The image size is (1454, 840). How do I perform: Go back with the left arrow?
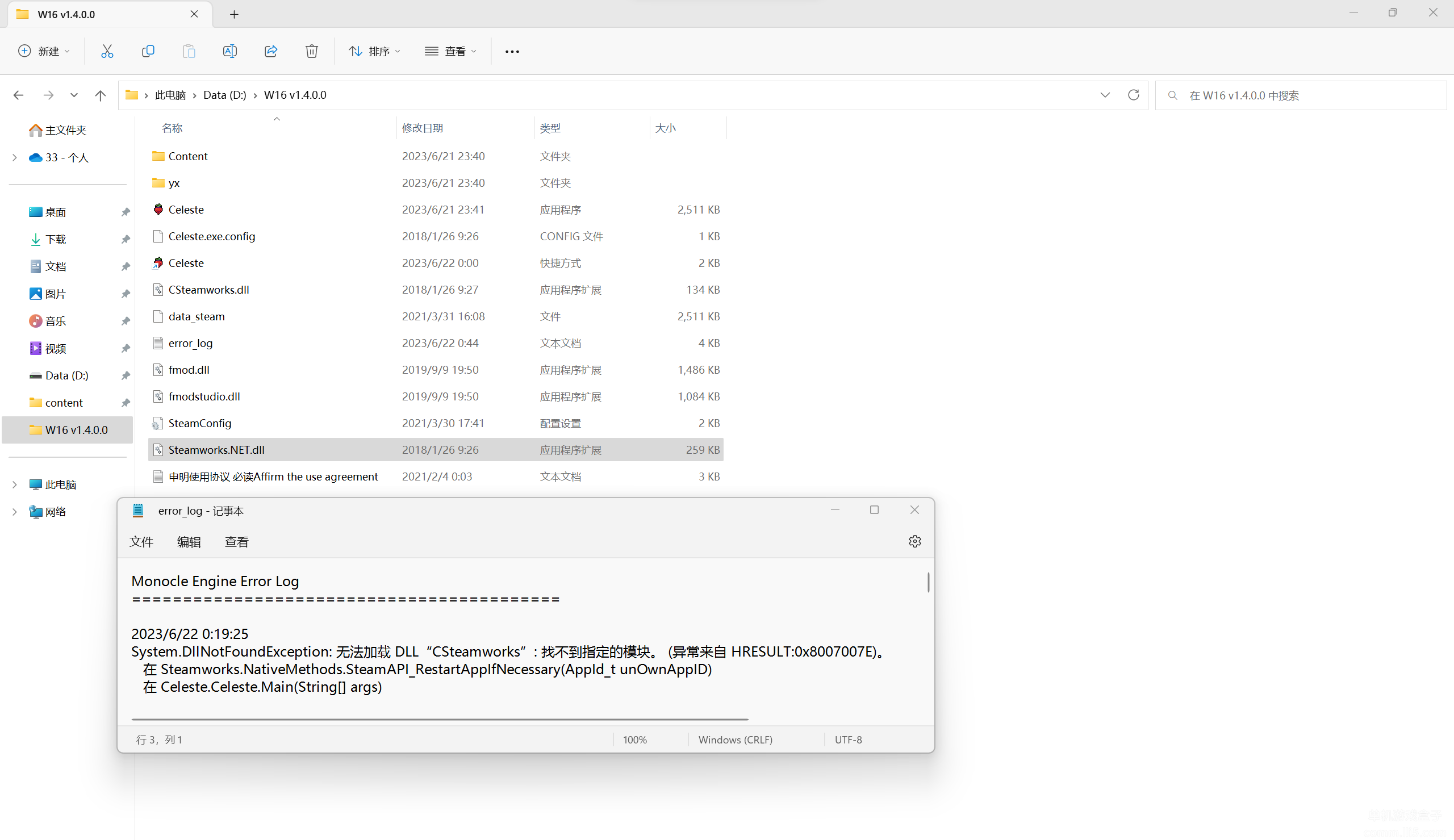(x=18, y=95)
